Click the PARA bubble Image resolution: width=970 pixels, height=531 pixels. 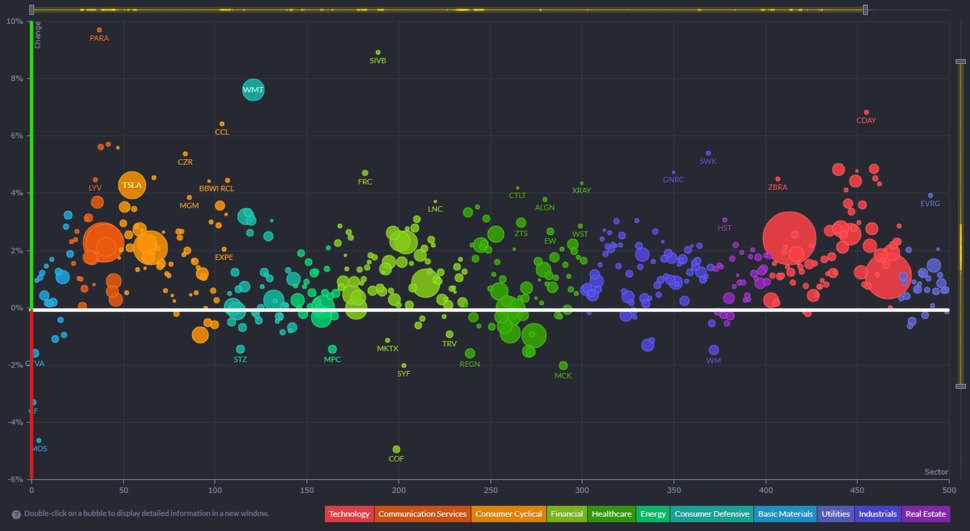click(100, 30)
